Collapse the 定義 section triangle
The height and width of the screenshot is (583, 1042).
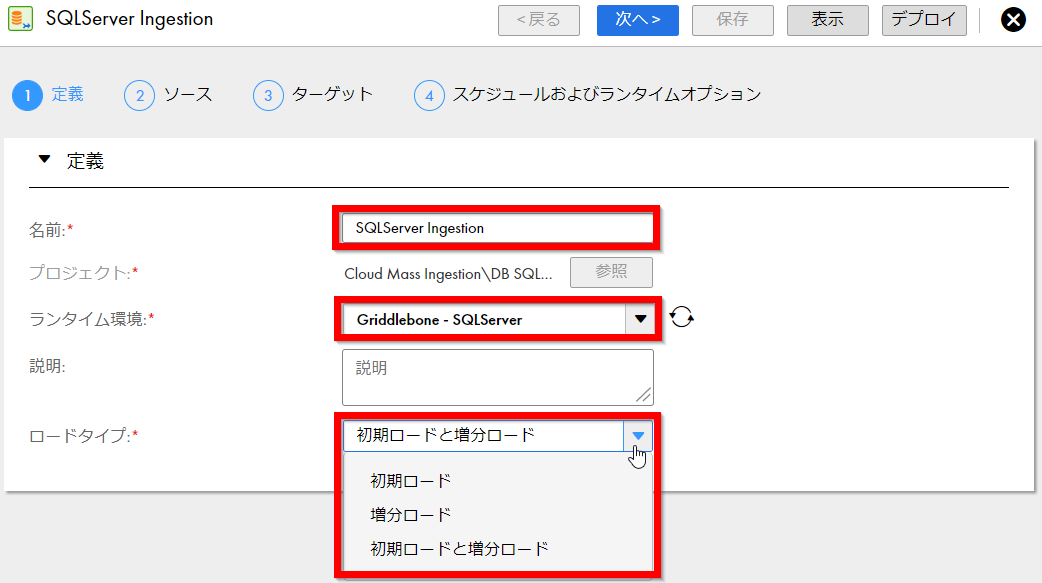(x=45, y=160)
